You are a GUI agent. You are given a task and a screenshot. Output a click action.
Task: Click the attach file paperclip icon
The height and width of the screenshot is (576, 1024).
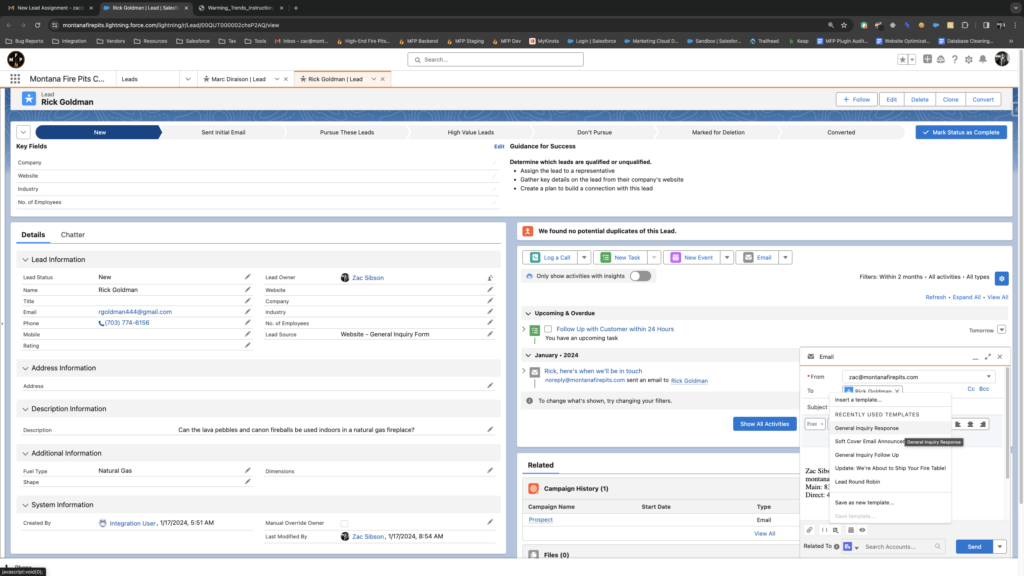pos(809,530)
